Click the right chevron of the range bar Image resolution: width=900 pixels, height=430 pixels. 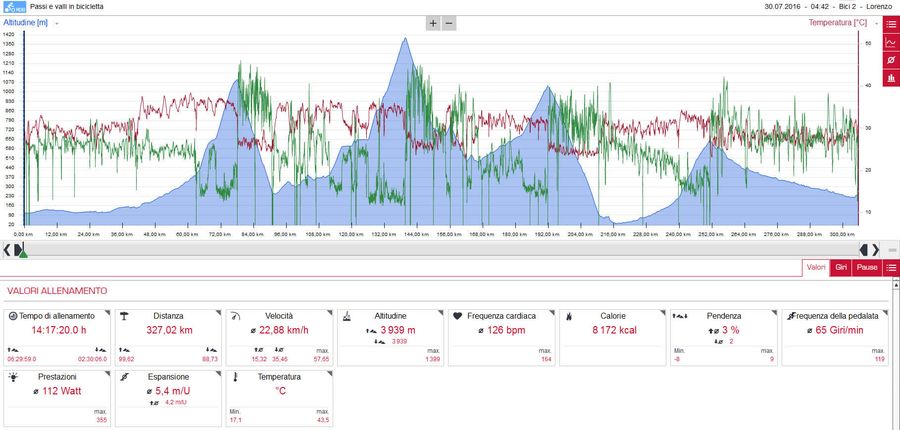tap(875, 250)
